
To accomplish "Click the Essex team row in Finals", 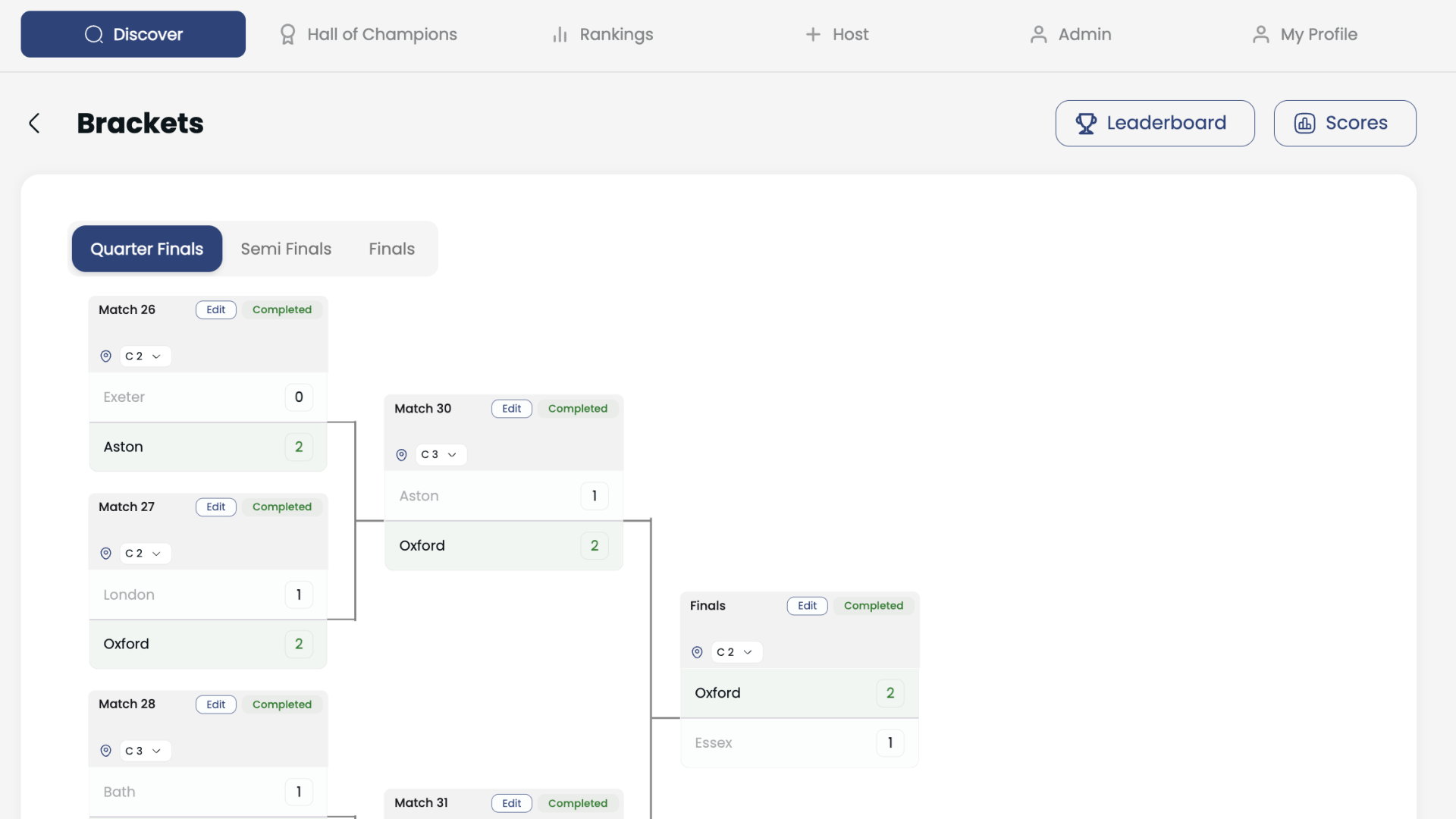I will (x=799, y=742).
